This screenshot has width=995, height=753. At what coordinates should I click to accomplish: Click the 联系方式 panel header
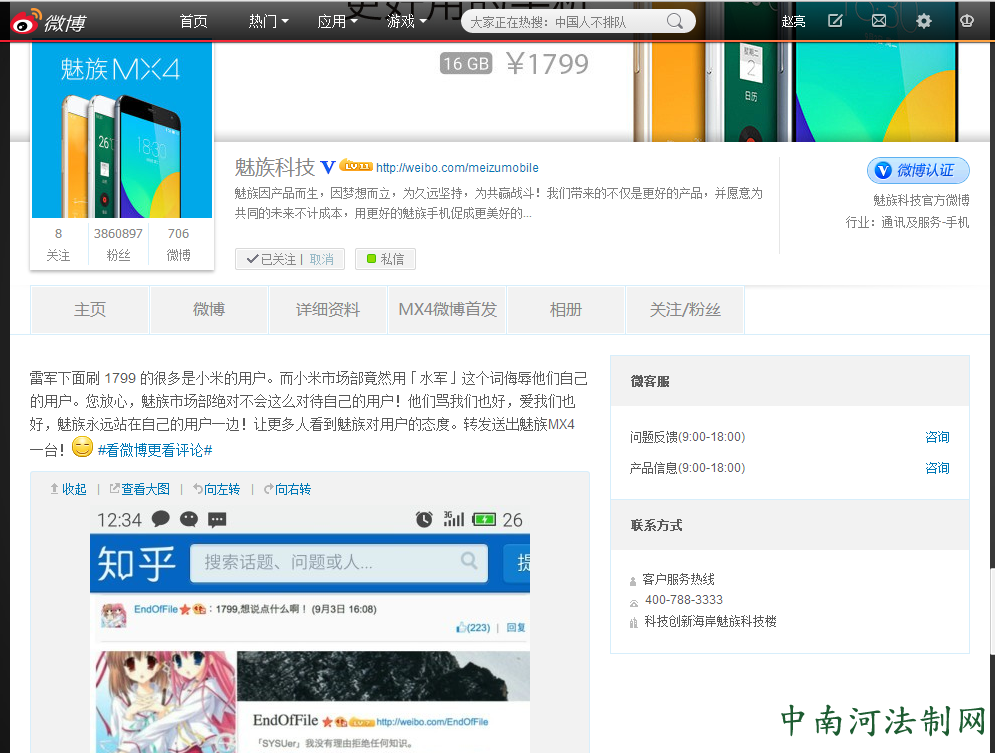click(790, 525)
